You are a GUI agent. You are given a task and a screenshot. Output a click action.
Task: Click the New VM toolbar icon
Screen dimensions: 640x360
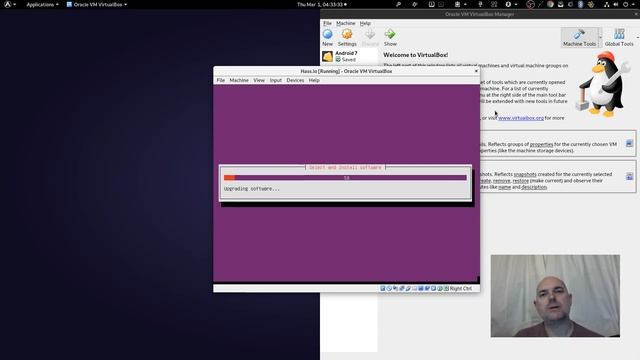[327, 38]
